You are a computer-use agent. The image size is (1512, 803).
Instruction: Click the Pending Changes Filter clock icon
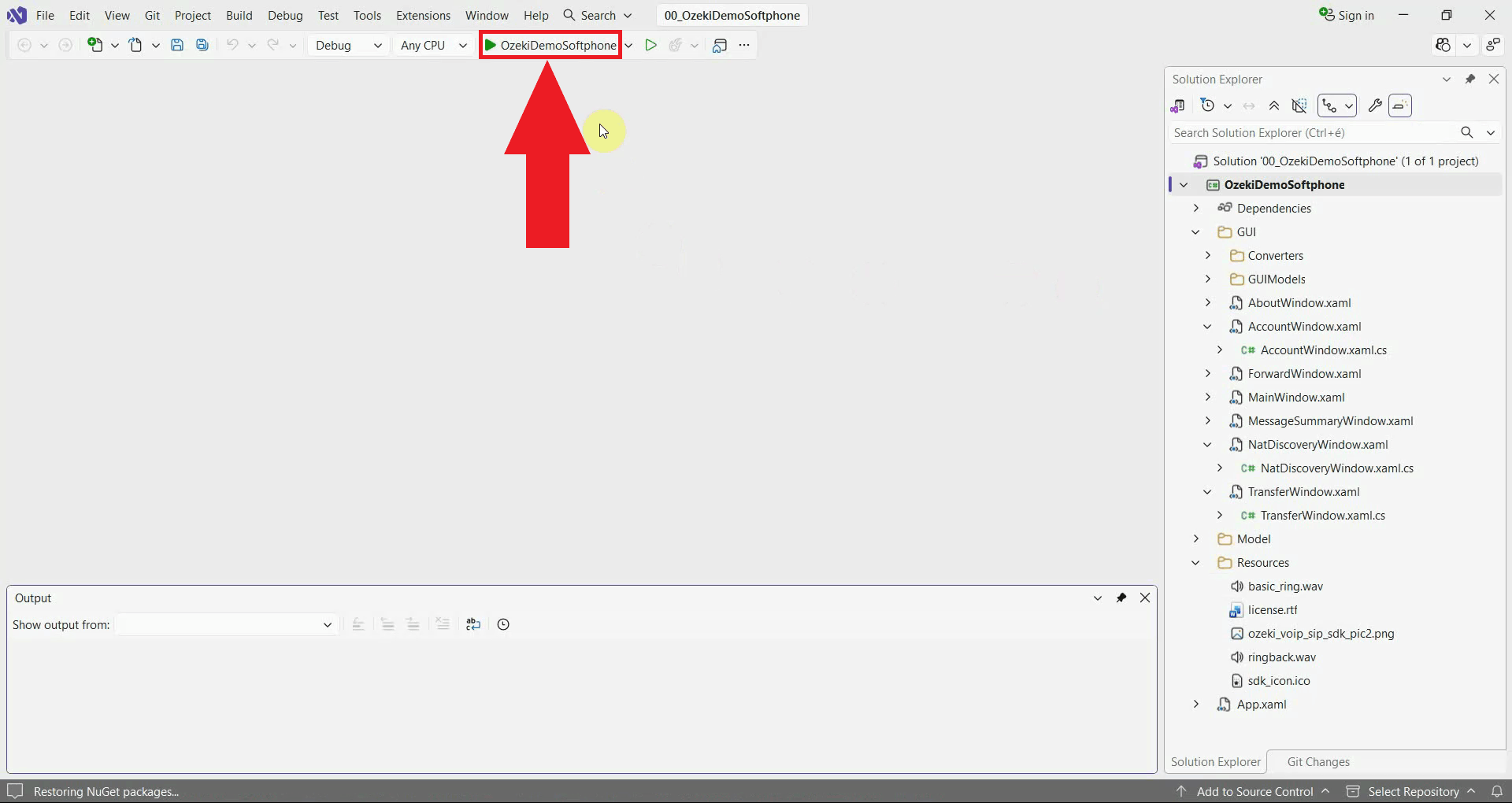pos(1207,105)
